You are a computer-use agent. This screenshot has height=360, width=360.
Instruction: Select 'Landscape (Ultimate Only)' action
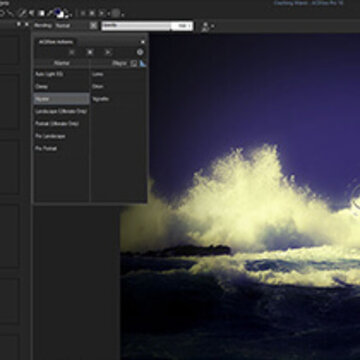(62, 111)
